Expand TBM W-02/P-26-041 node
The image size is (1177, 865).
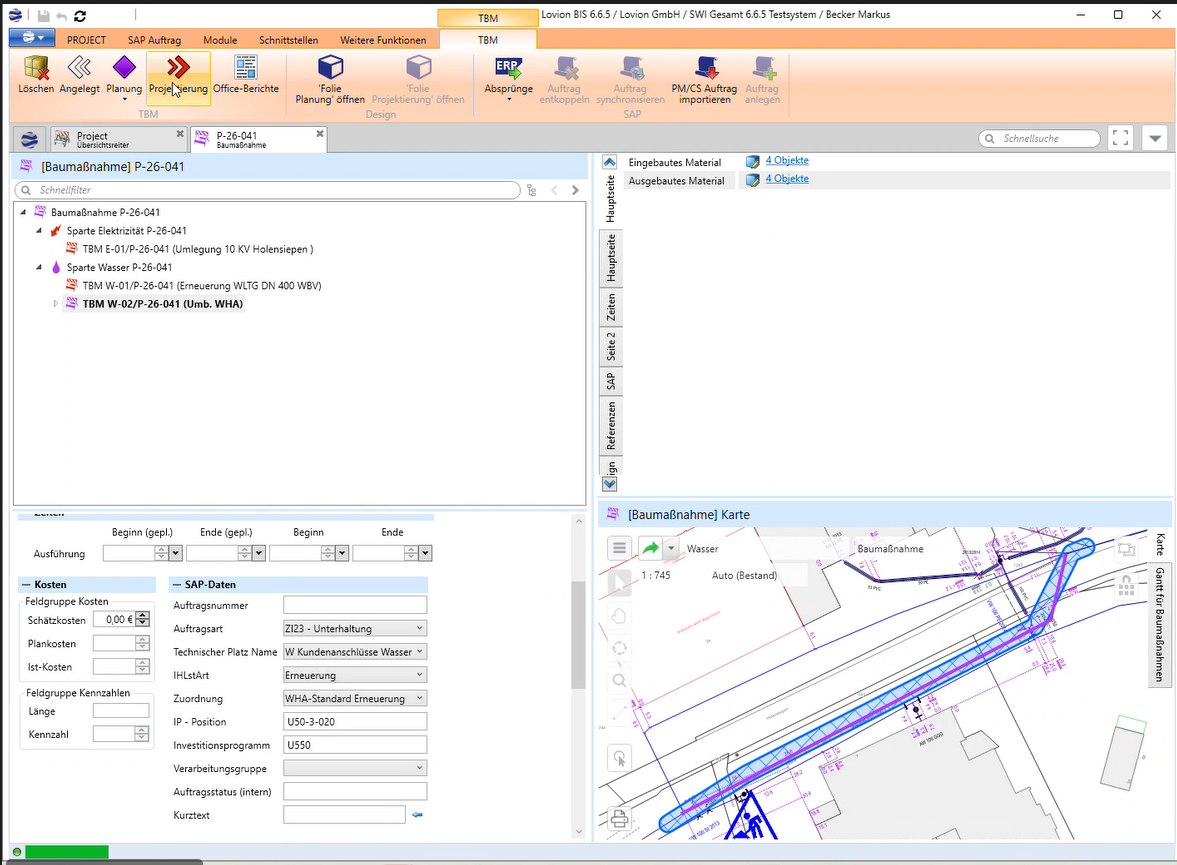point(55,304)
